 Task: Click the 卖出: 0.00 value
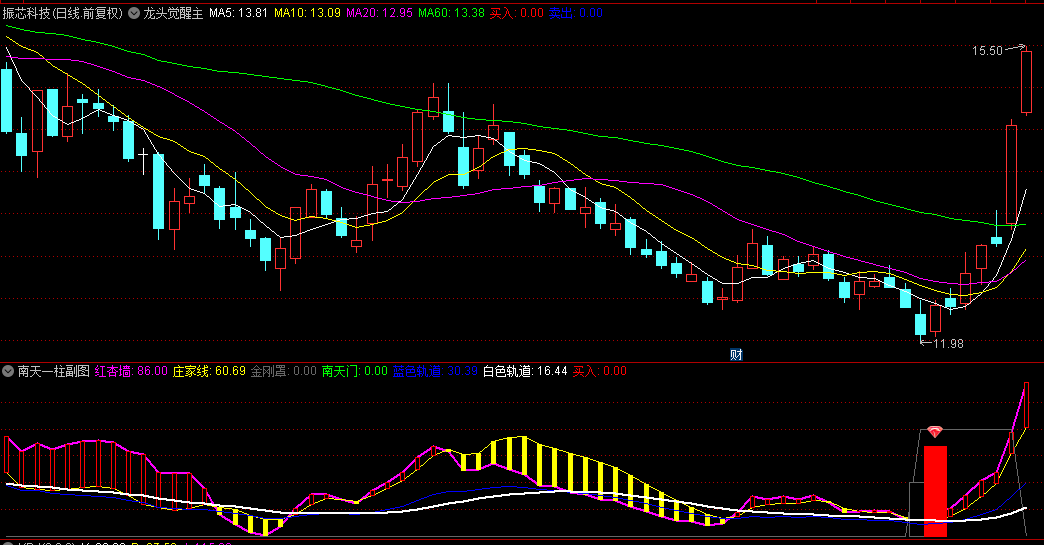pyautogui.click(x=576, y=13)
